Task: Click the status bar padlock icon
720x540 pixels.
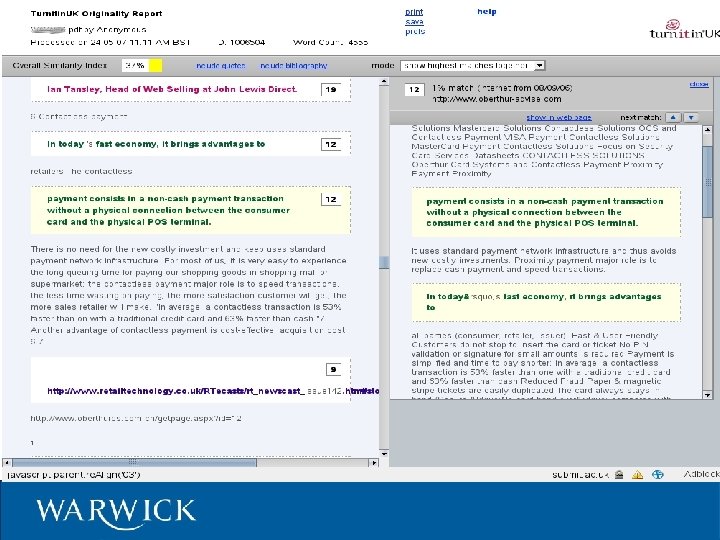Action: tap(619, 474)
